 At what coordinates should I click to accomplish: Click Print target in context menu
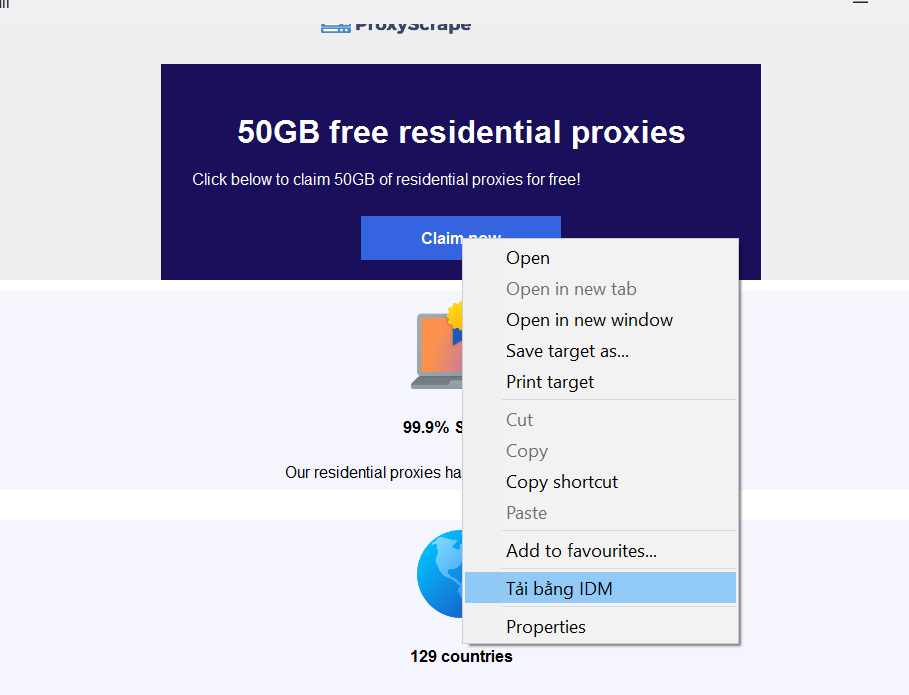[x=550, y=382]
